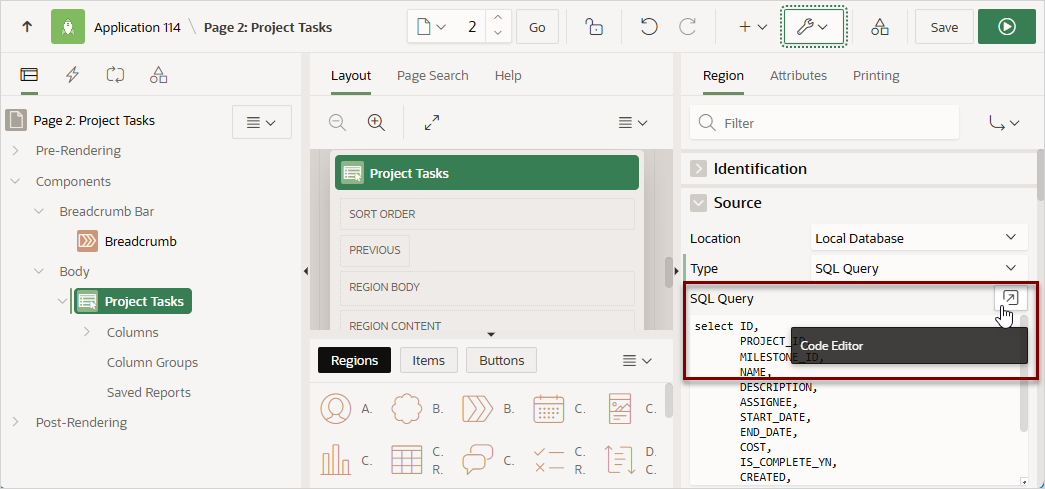Click the REGION BODY slot
The width and height of the screenshot is (1045, 489).
pos(487,287)
